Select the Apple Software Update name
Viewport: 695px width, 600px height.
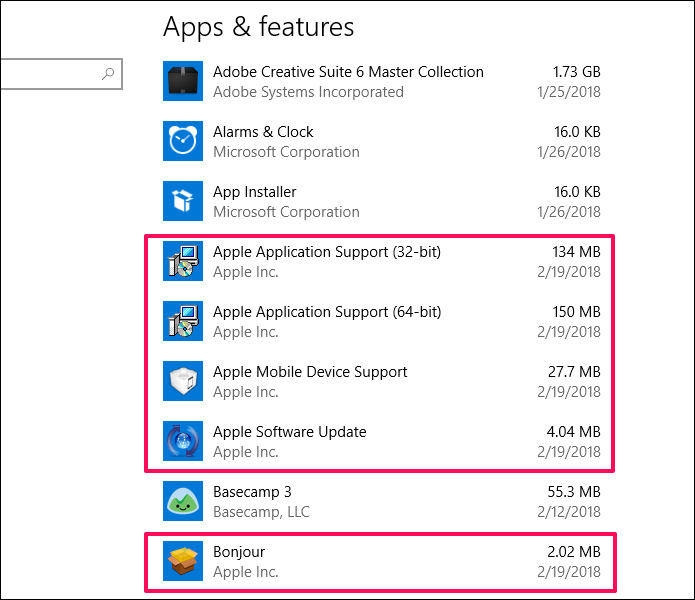point(290,432)
